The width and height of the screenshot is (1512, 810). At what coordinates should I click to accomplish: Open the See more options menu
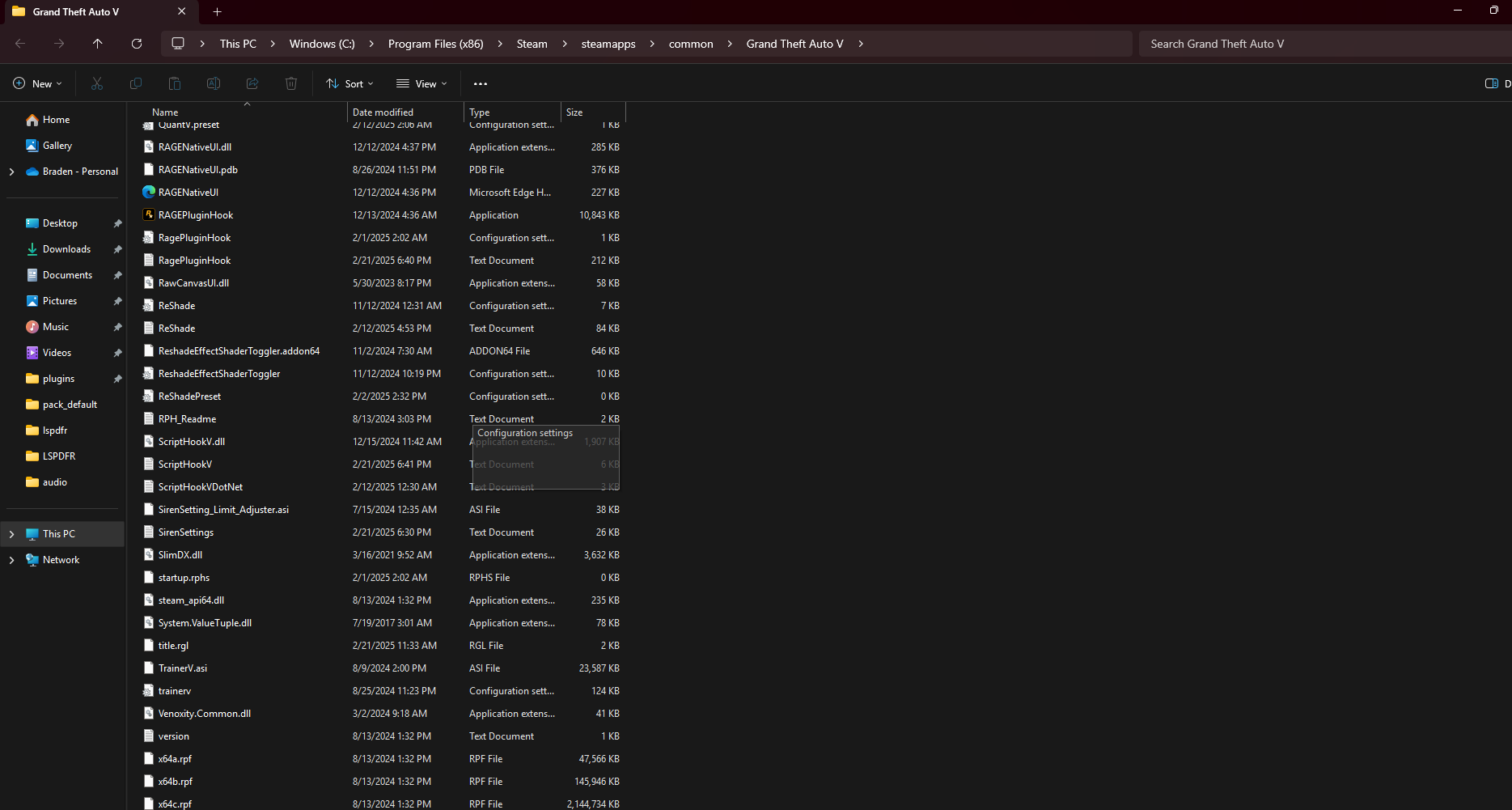click(x=481, y=83)
